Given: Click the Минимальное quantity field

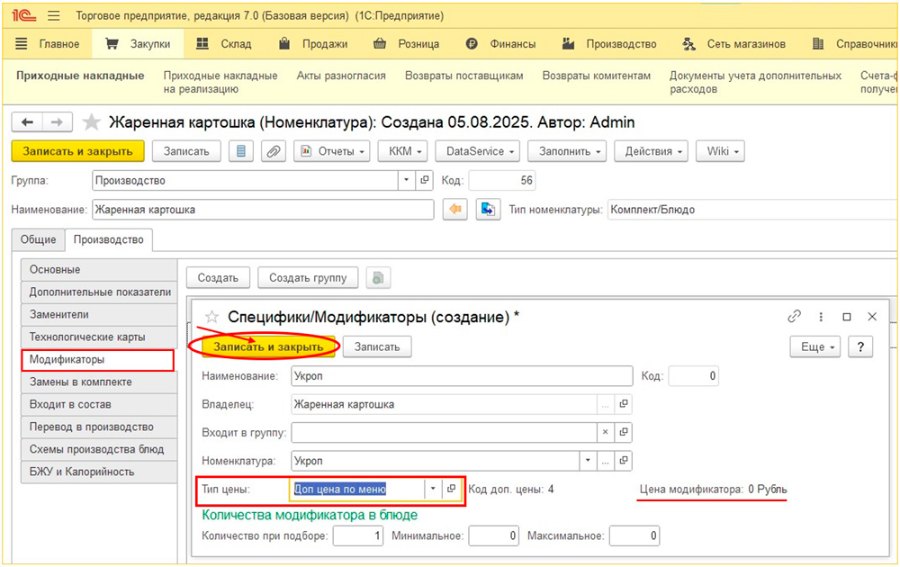Looking at the screenshot, I should tap(494, 536).
